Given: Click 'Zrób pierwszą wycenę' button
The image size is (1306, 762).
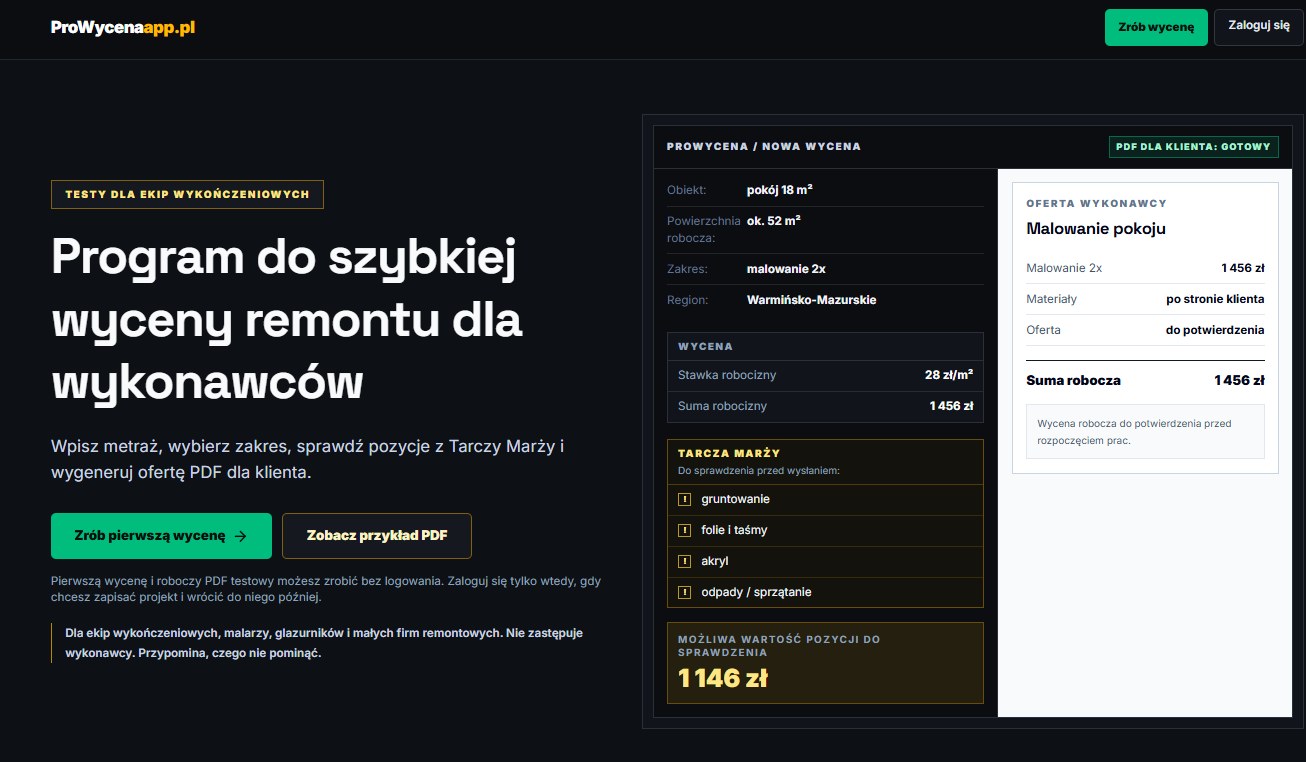Looking at the screenshot, I should (x=161, y=536).
